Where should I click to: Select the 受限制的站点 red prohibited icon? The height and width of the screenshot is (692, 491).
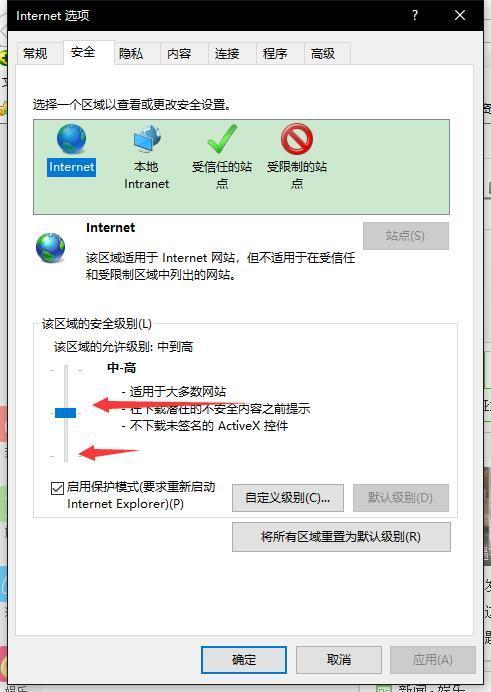[297, 139]
